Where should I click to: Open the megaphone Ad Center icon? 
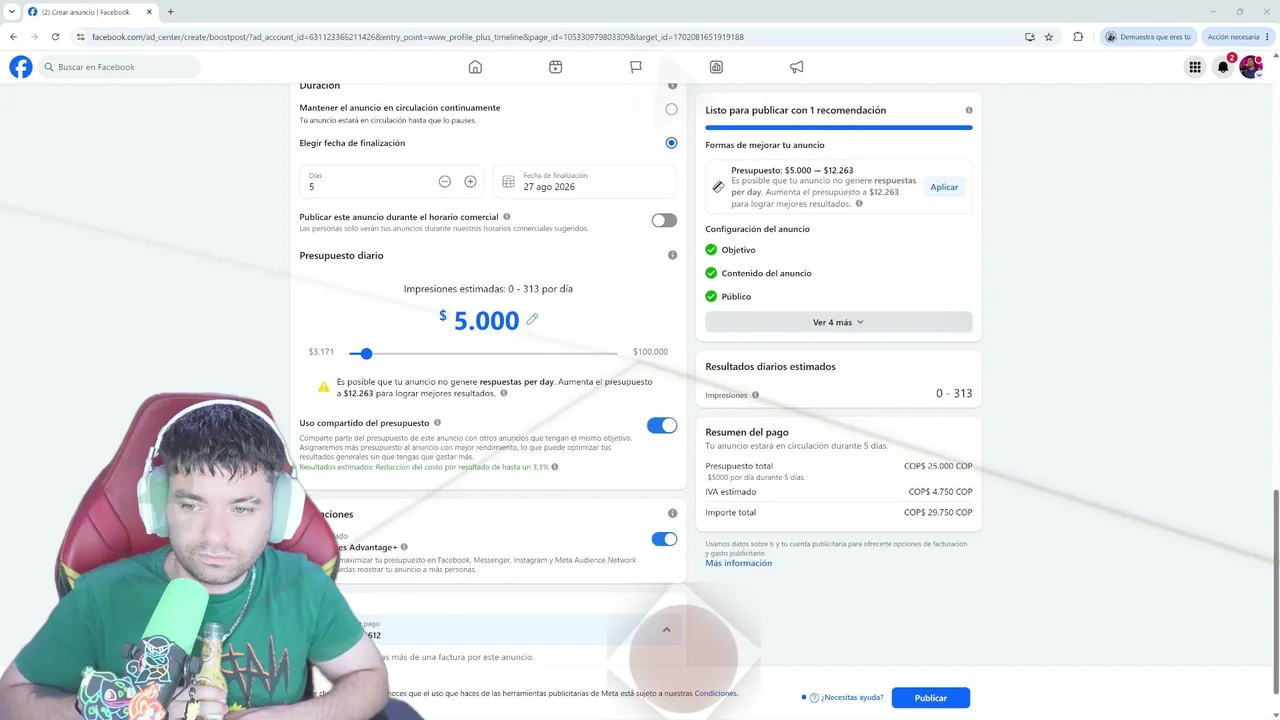tap(796, 67)
